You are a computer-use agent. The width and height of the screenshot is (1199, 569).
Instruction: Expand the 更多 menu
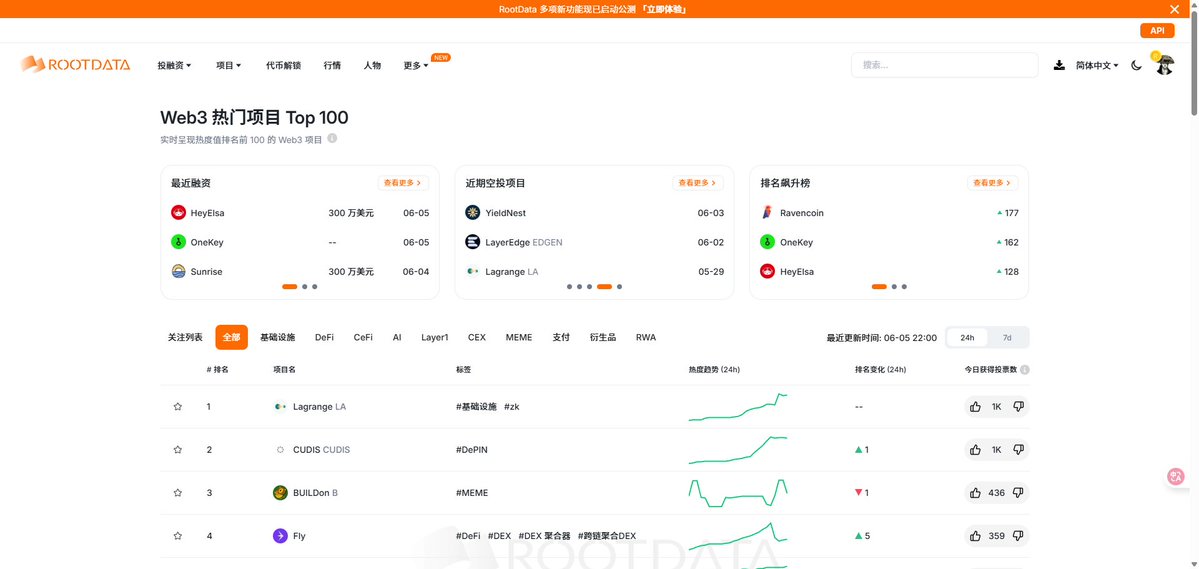tap(416, 66)
